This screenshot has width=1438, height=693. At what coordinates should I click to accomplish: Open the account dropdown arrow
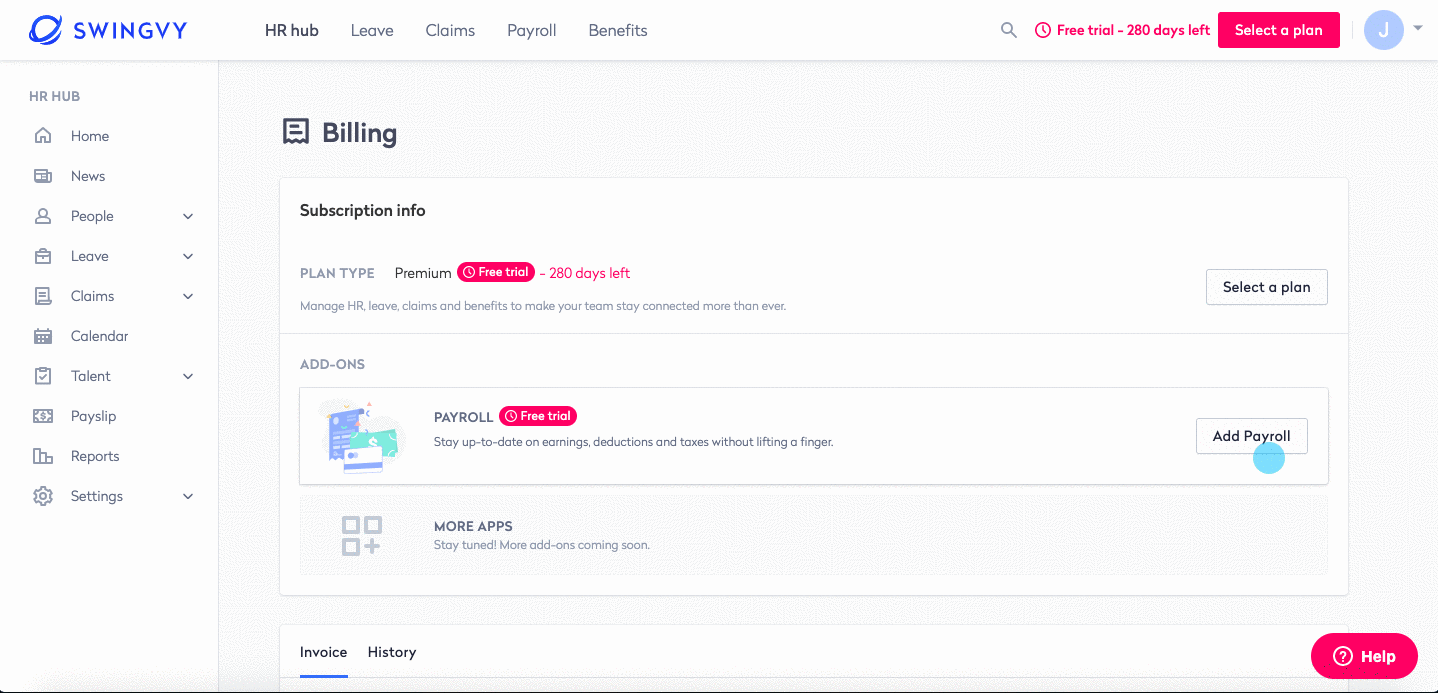pyautogui.click(x=1418, y=29)
